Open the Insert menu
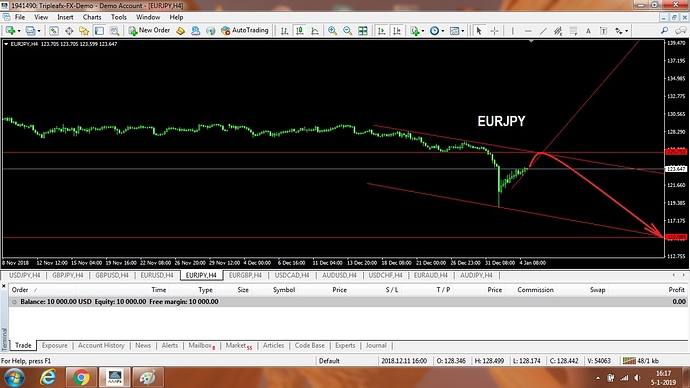The image size is (690, 388). tap(65, 17)
